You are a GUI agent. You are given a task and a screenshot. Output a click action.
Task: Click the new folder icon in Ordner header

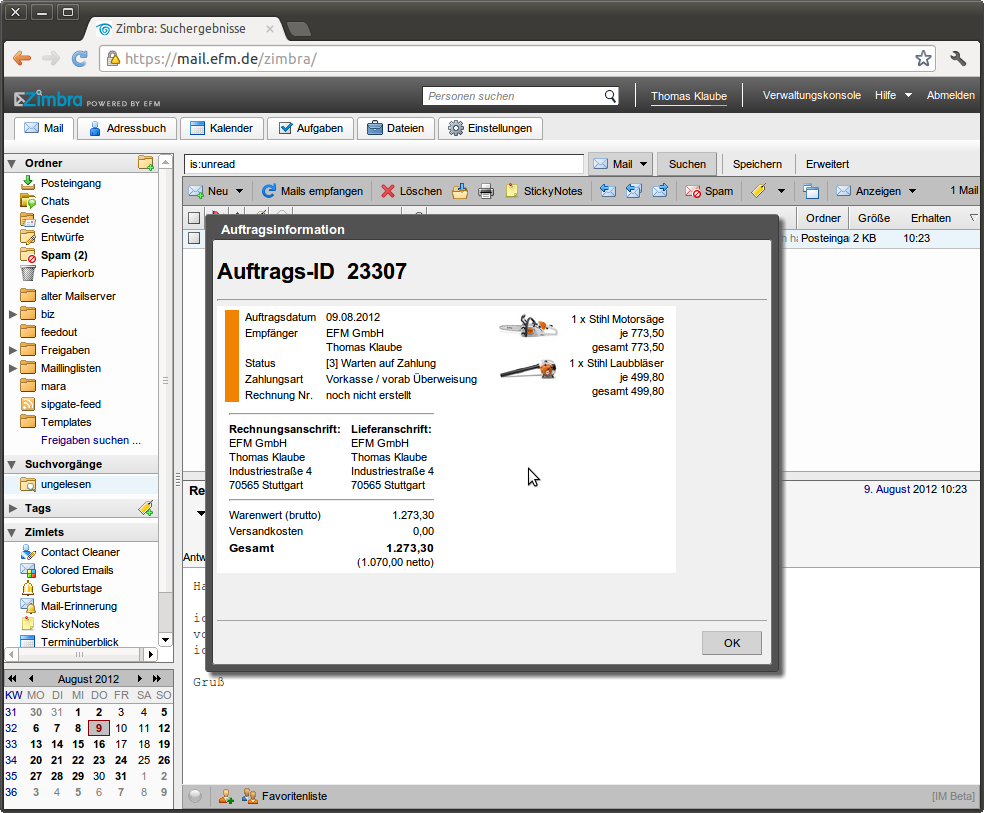pos(146,163)
